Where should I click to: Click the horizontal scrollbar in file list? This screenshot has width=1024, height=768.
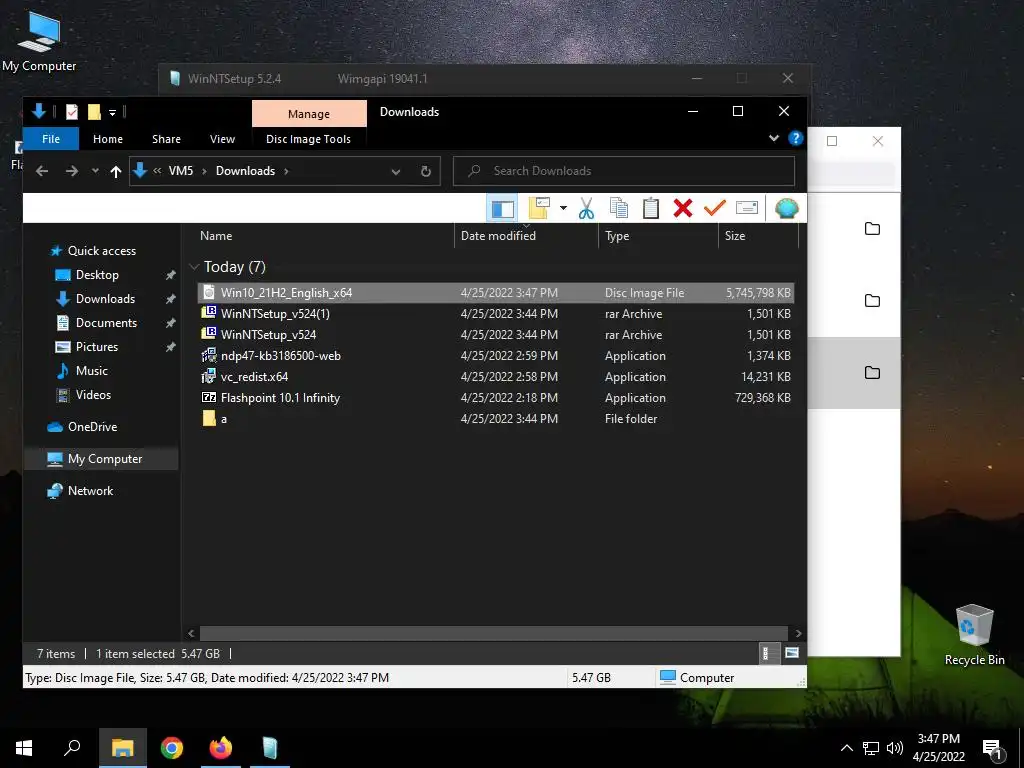[x=494, y=633]
